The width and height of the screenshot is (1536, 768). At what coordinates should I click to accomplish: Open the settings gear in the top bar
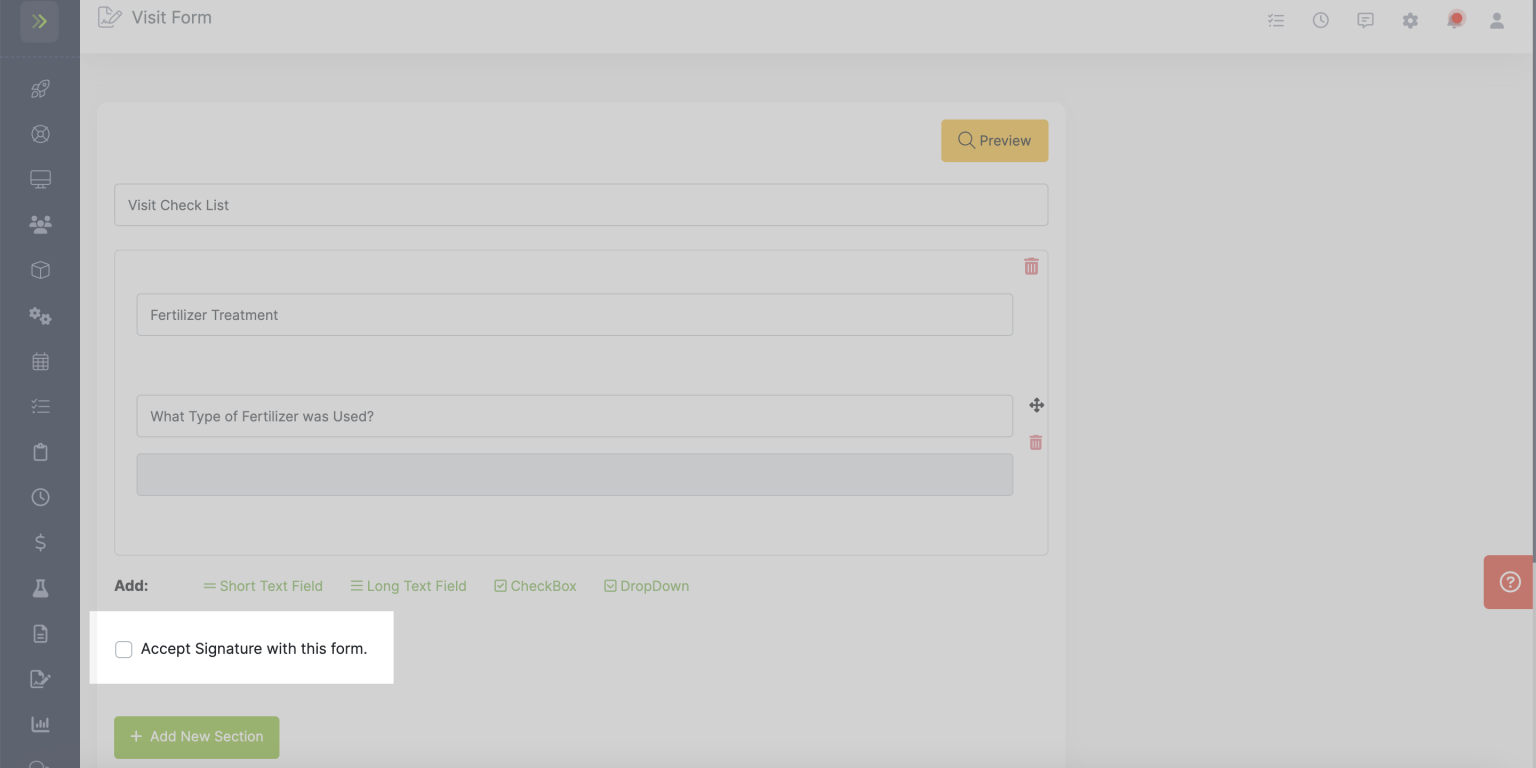[x=1410, y=19]
